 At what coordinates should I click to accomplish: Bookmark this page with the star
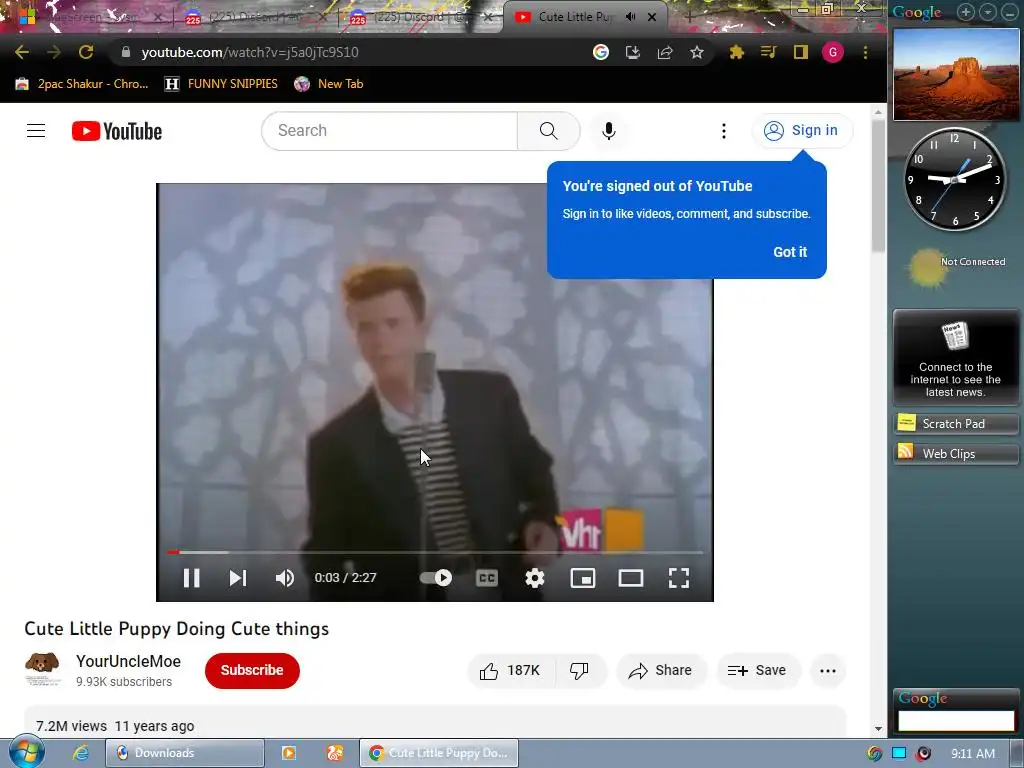[x=697, y=52]
